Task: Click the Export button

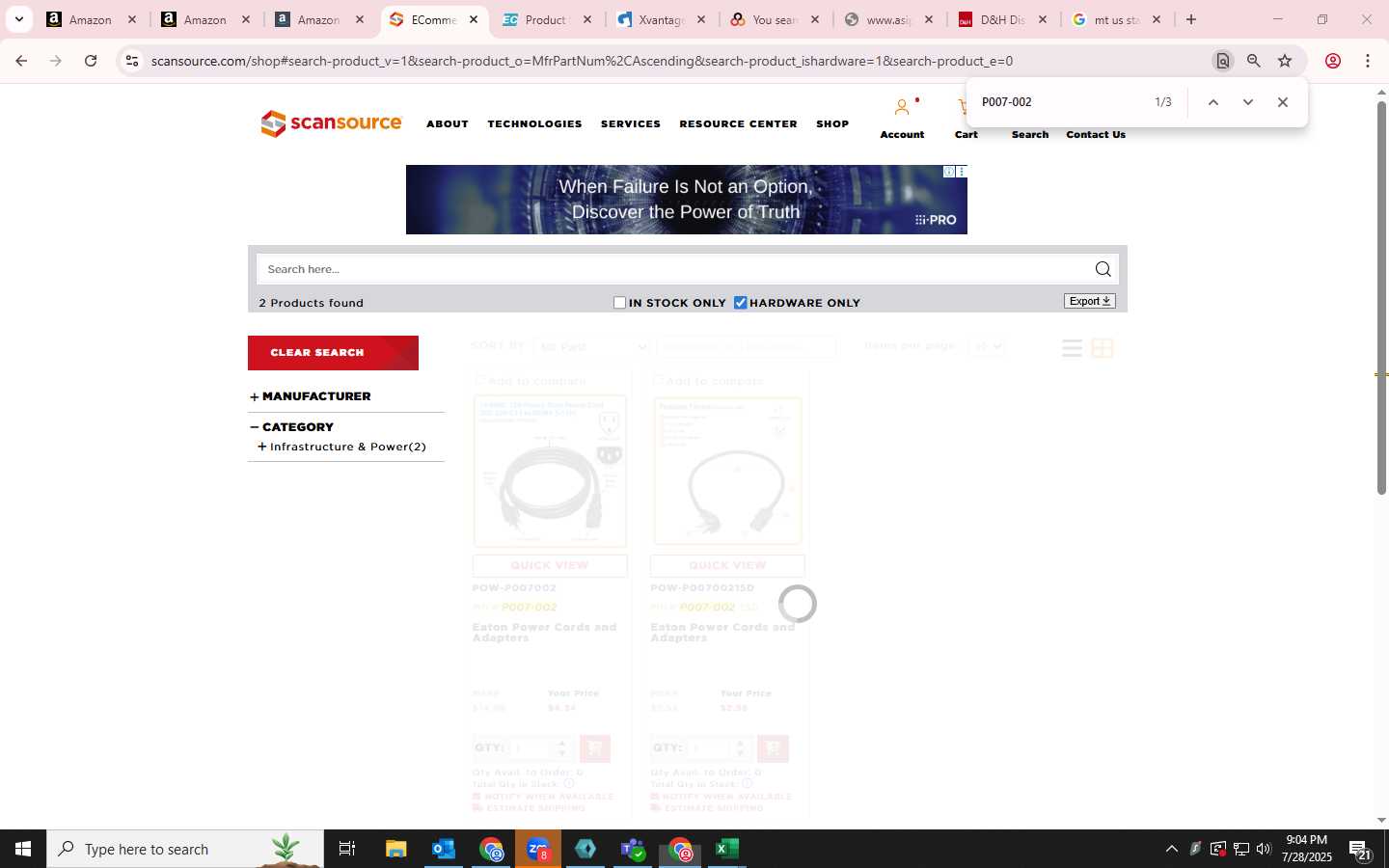Action: (x=1090, y=301)
